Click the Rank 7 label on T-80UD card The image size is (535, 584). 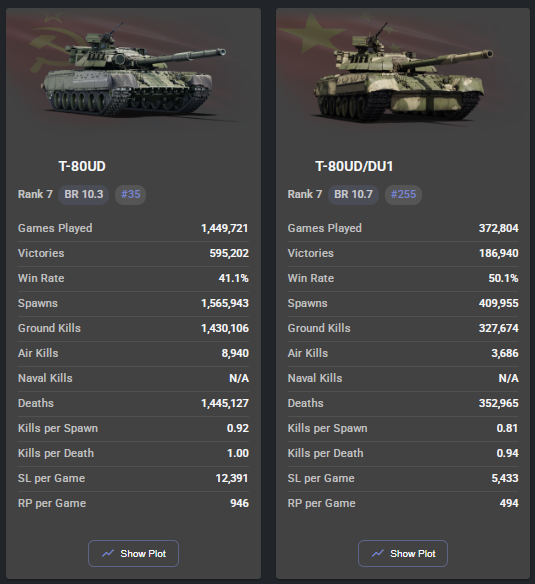point(35,194)
